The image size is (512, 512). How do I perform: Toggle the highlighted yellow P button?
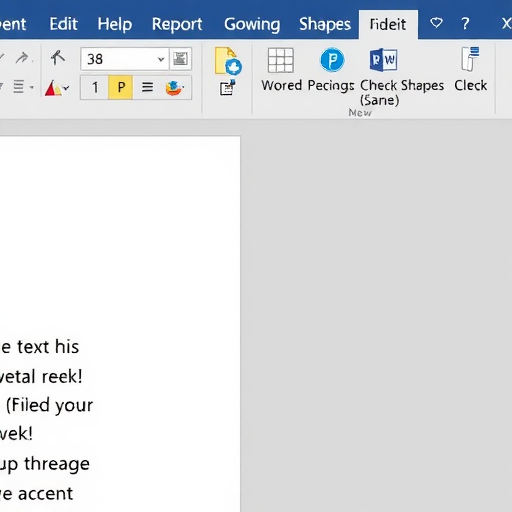point(121,87)
